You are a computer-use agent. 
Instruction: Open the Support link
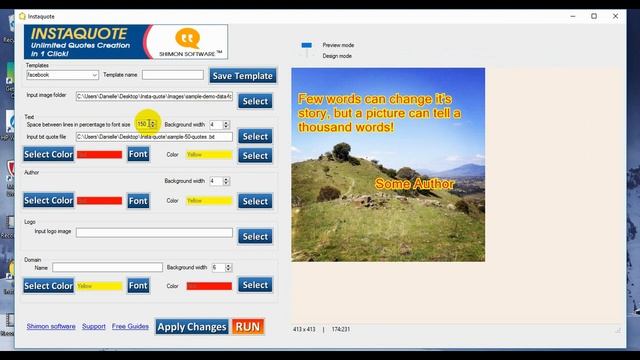coord(93,326)
